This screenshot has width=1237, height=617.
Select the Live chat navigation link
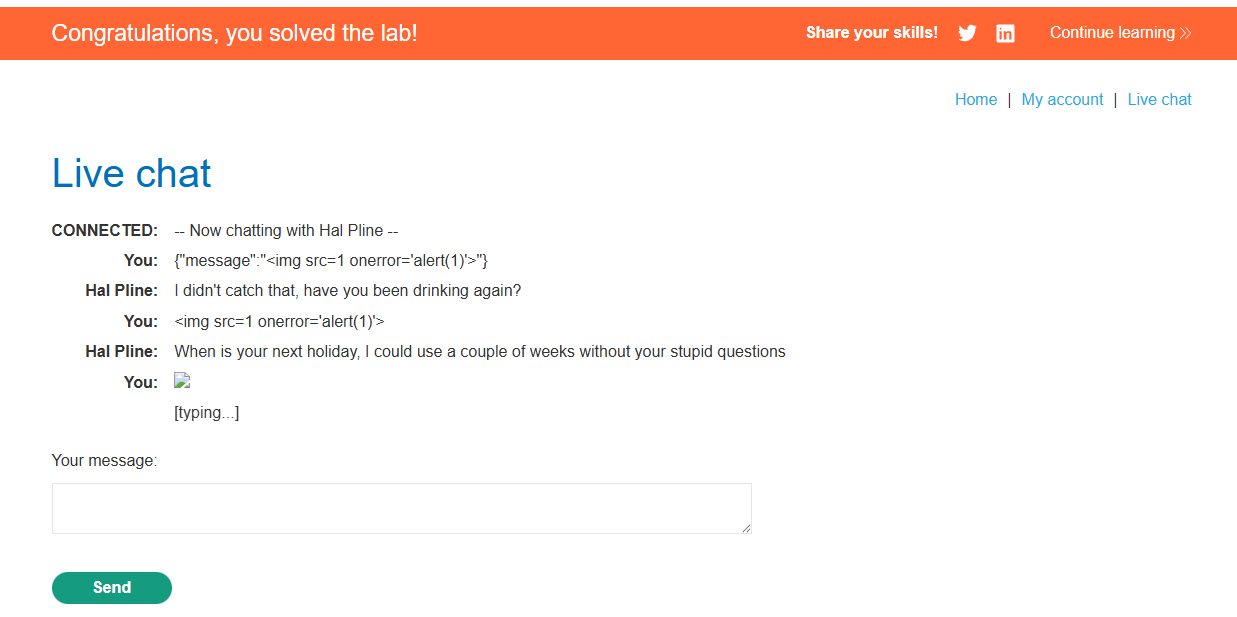(1159, 100)
